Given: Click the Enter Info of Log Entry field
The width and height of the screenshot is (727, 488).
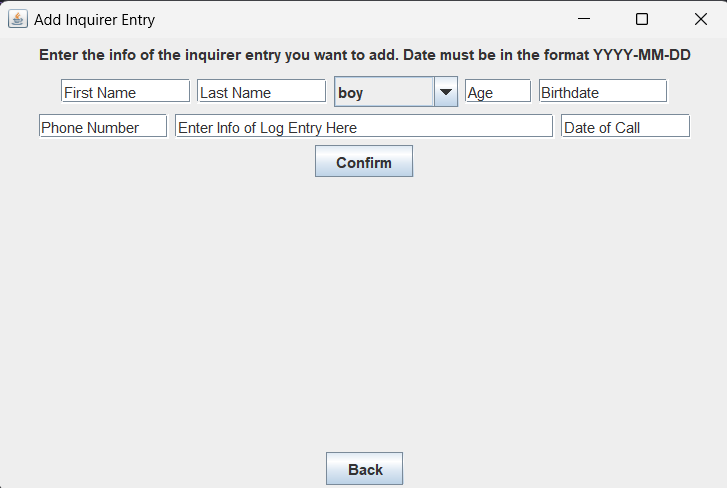Looking at the screenshot, I should pyautogui.click(x=363, y=127).
